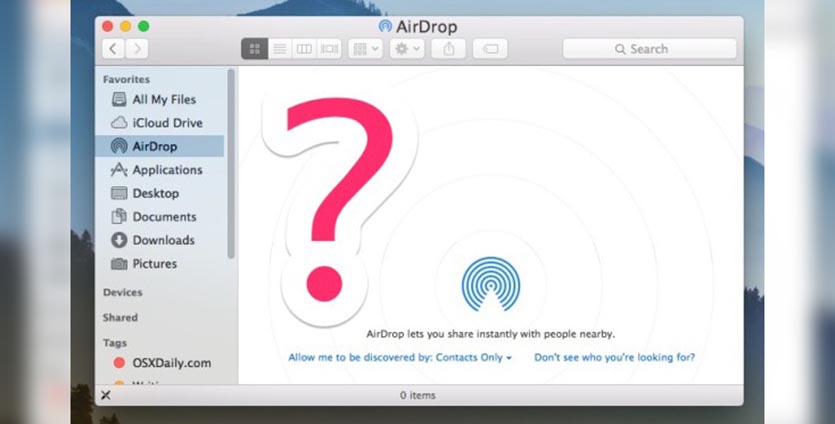Open 'Allow me to be discovered by' dropdown

tap(400, 357)
